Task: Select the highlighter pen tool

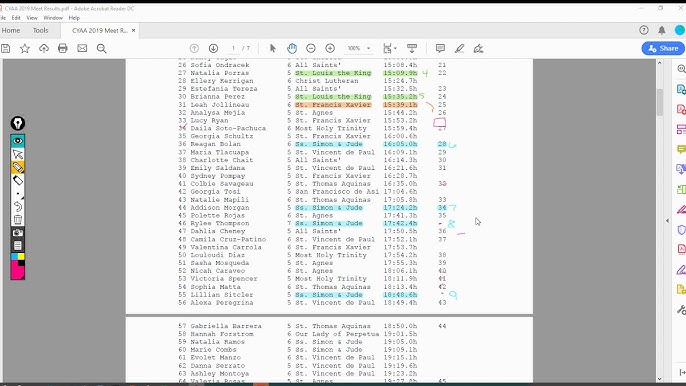Action: 459,49
